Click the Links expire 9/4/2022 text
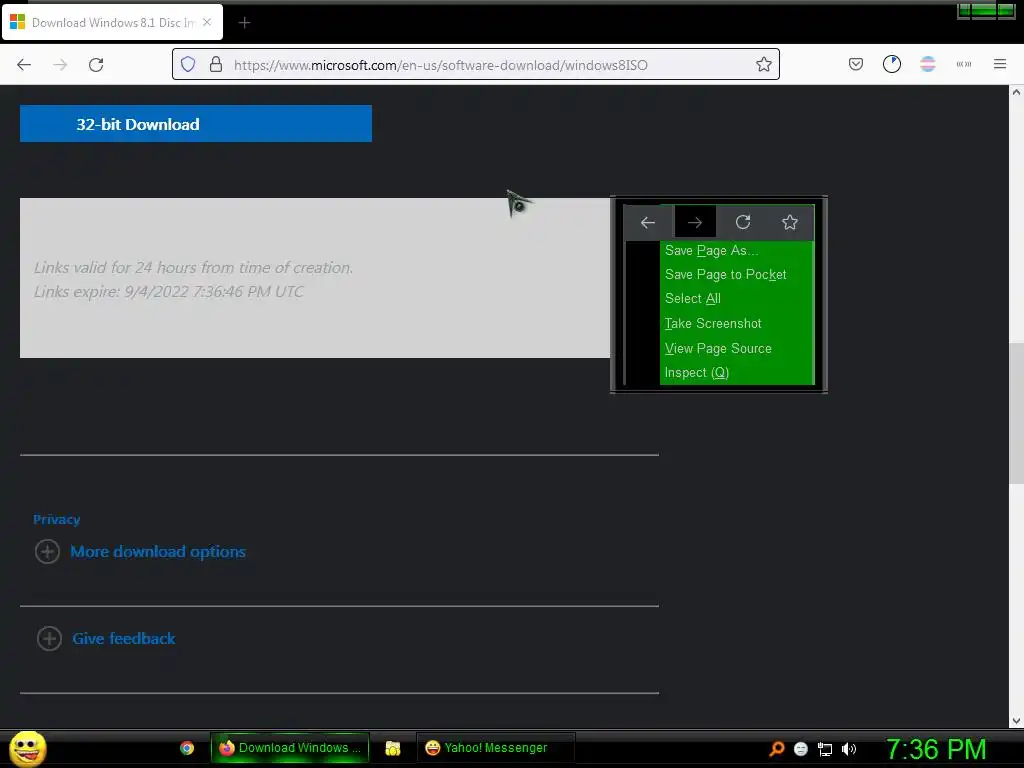 168,292
